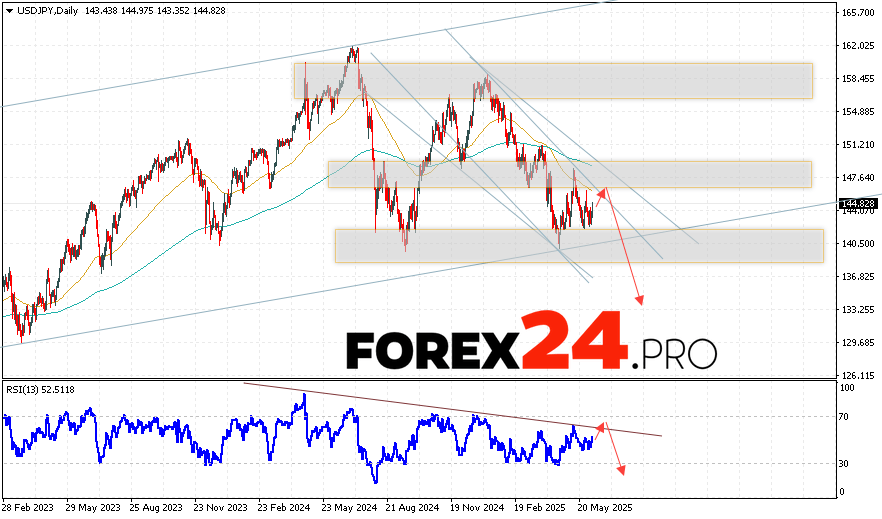The image size is (882, 519).
Task: Click the triangle icon beside USDJPY,Daily title
Action: click(x=8, y=8)
